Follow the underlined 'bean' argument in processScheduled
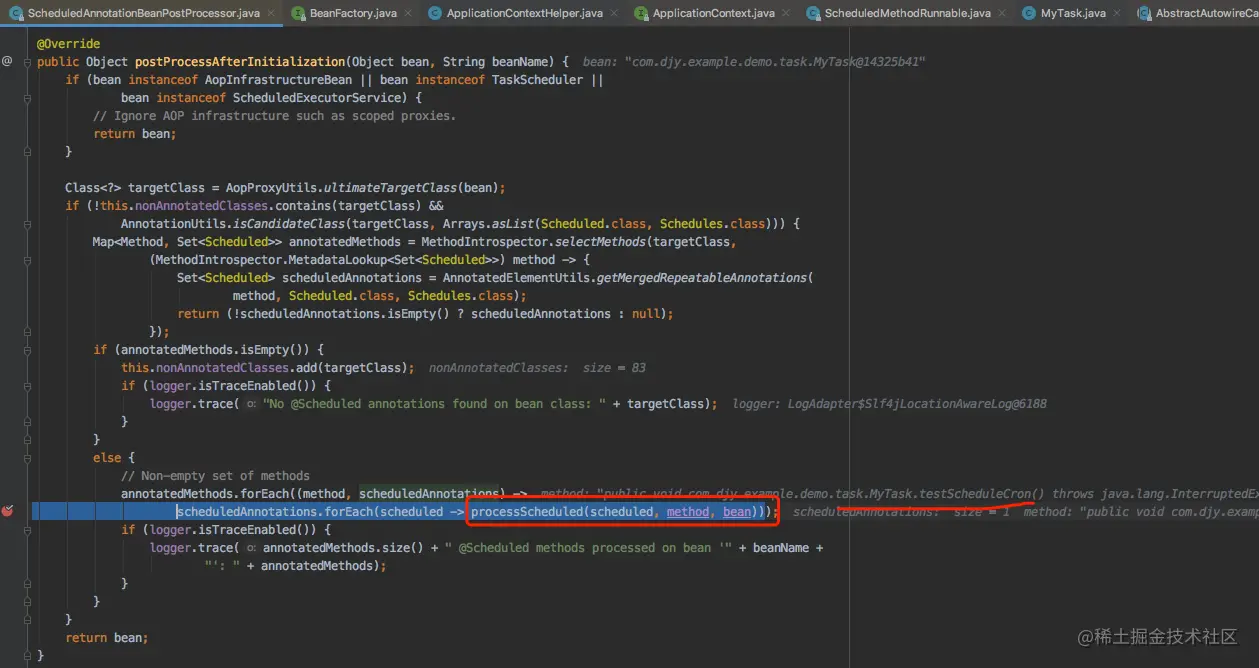 (737, 512)
